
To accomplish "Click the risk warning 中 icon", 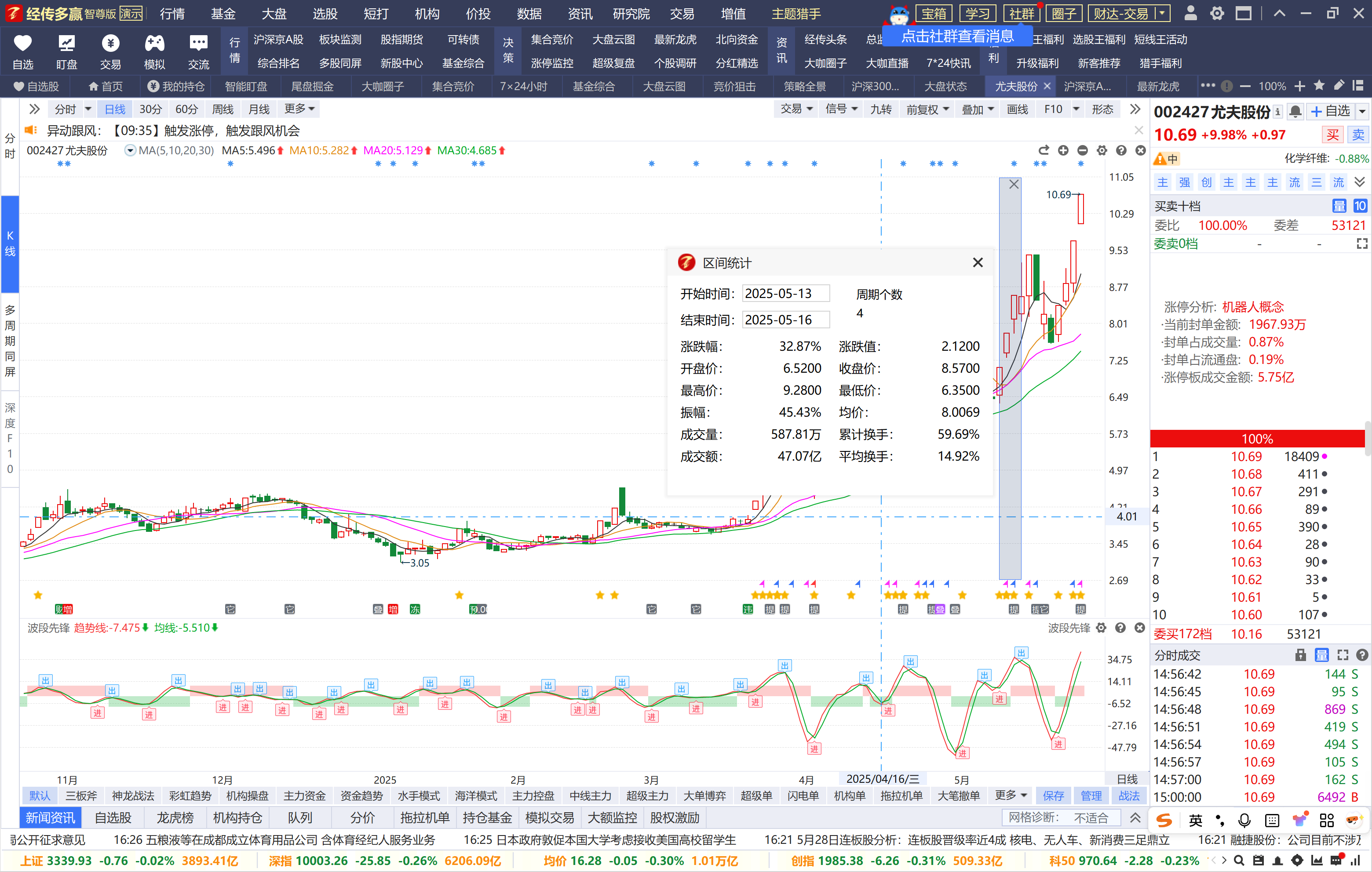I will (x=1166, y=159).
